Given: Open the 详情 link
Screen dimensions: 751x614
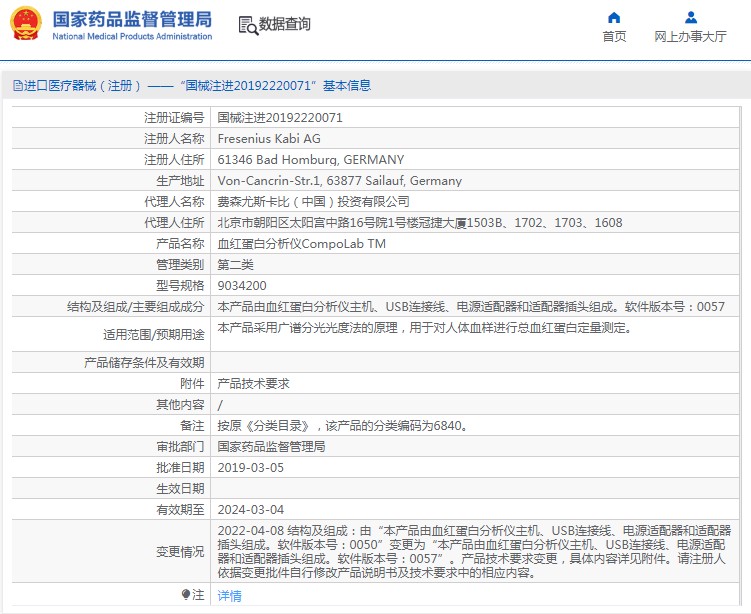Looking at the screenshot, I should (229, 596).
